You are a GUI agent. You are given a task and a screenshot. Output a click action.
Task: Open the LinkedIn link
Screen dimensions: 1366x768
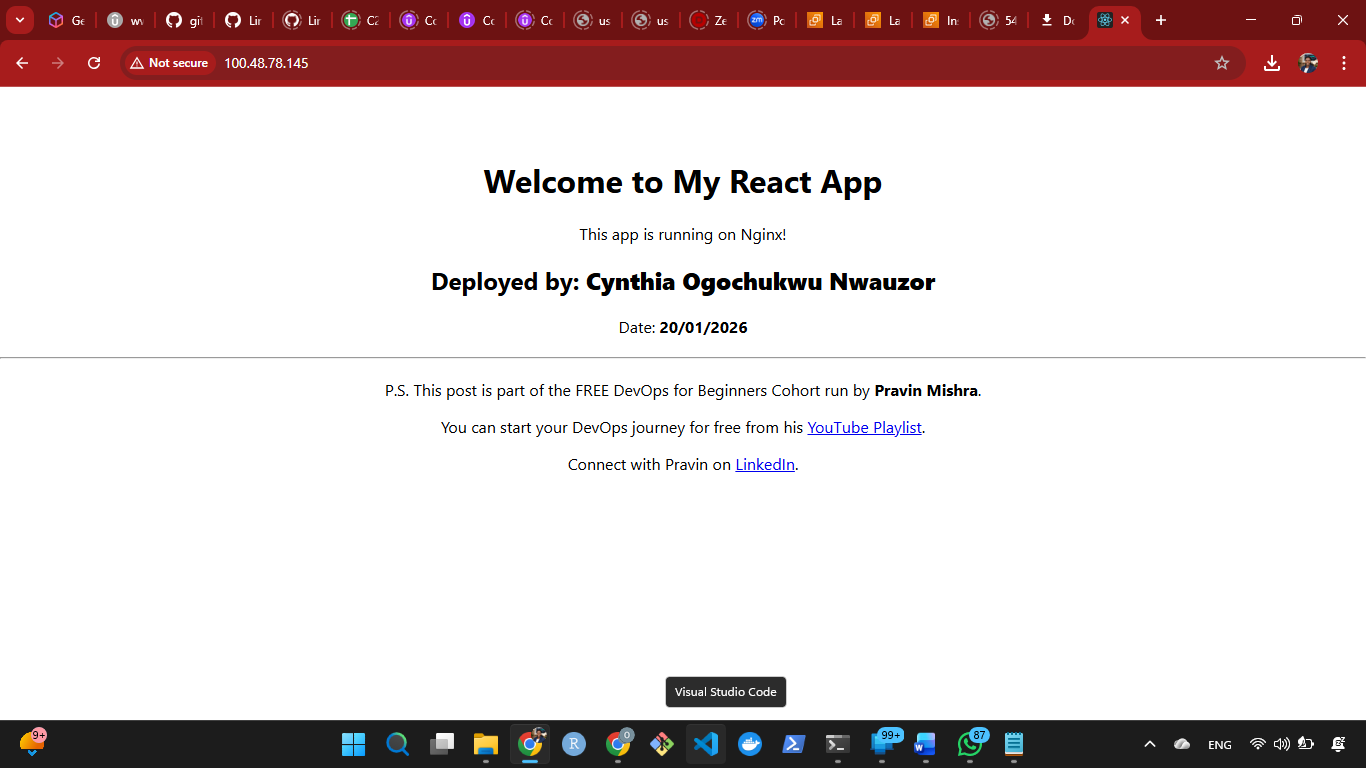765,464
